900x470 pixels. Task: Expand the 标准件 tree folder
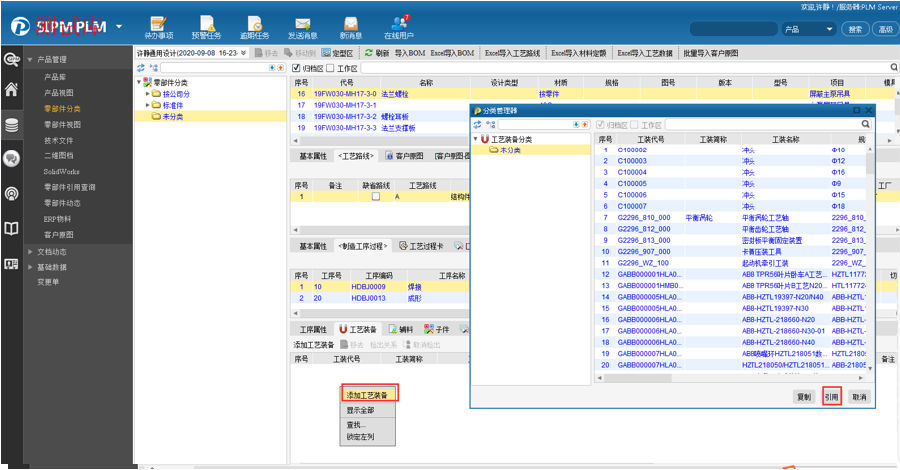[148, 105]
